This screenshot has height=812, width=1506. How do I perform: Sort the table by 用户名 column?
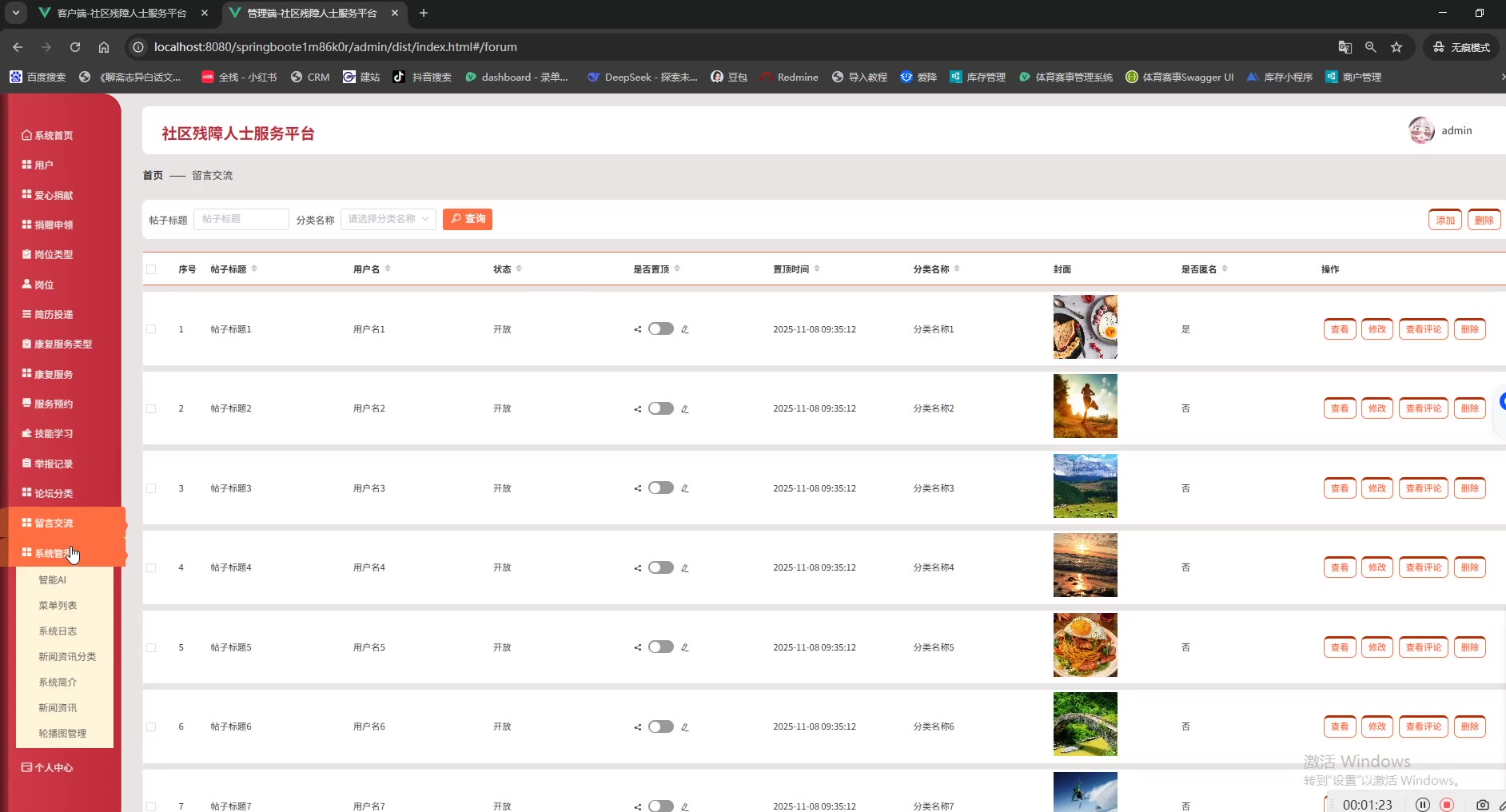[388, 269]
